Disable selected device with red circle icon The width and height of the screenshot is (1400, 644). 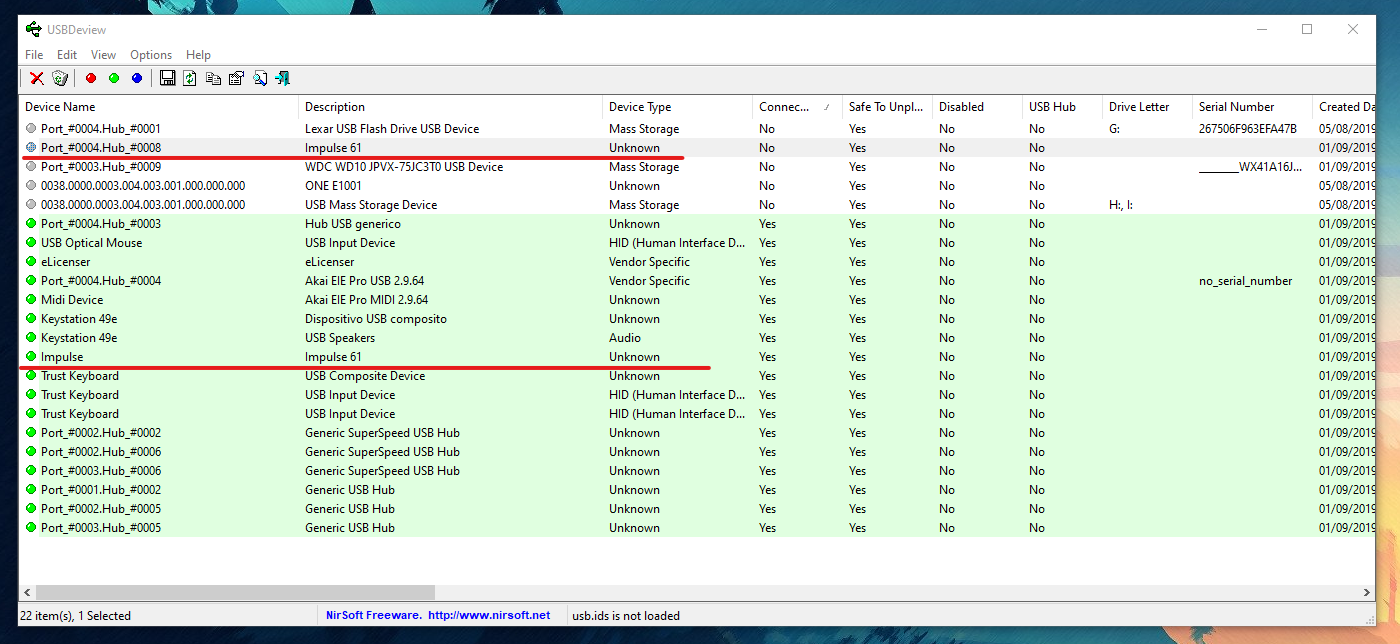click(89, 78)
